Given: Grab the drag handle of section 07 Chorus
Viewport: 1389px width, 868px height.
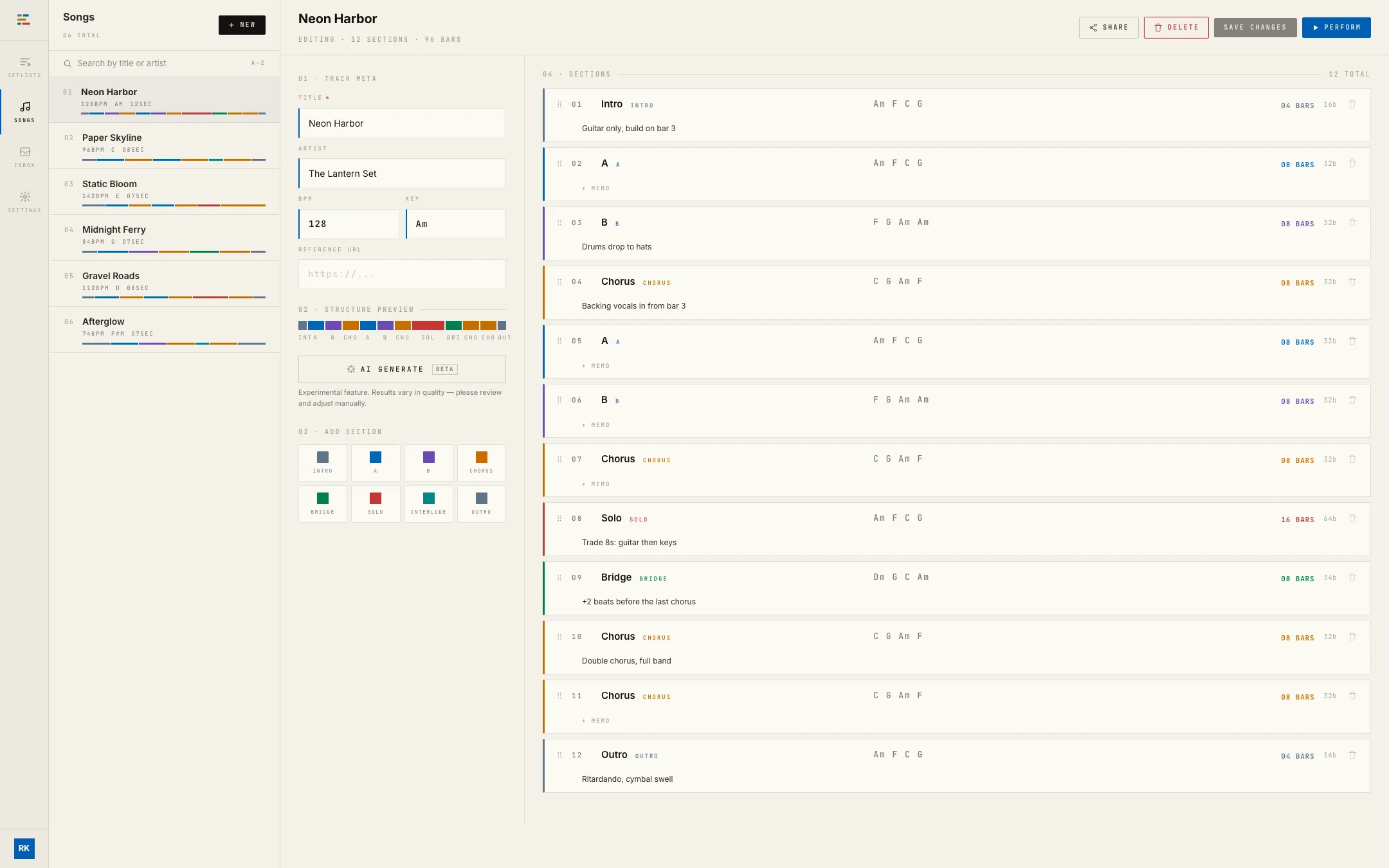Looking at the screenshot, I should 559,459.
